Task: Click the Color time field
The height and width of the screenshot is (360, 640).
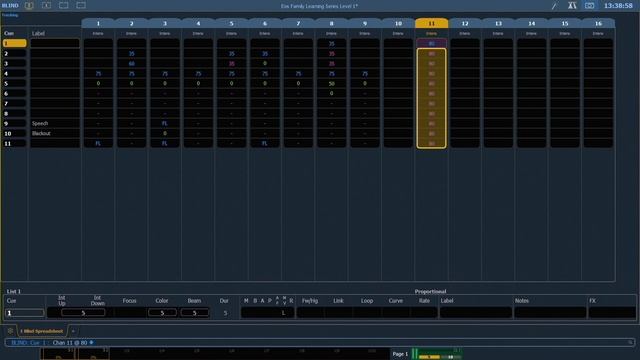Action: [162, 313]
